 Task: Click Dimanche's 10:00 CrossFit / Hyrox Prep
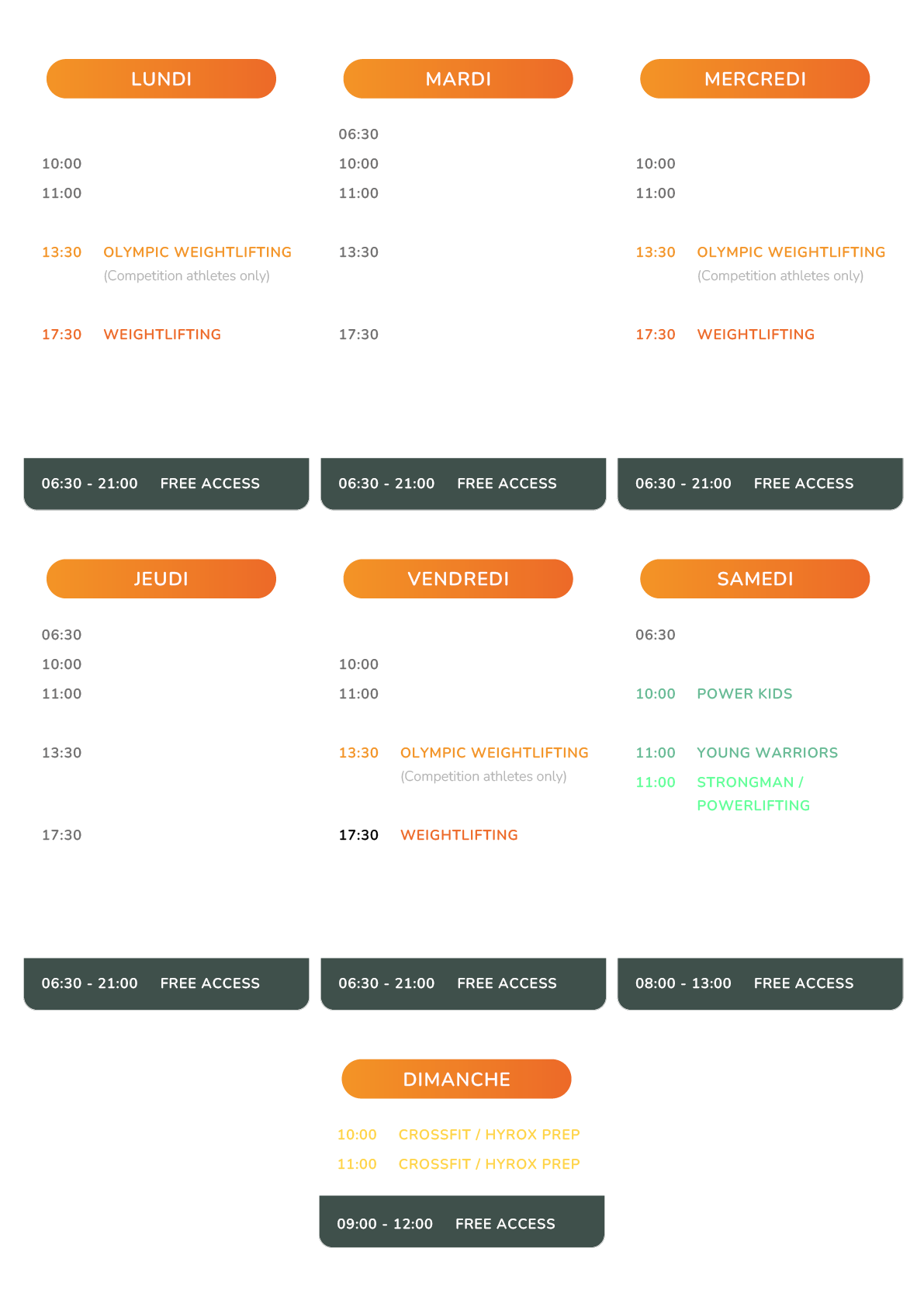pyautogui.click(x=489, y=1135)
